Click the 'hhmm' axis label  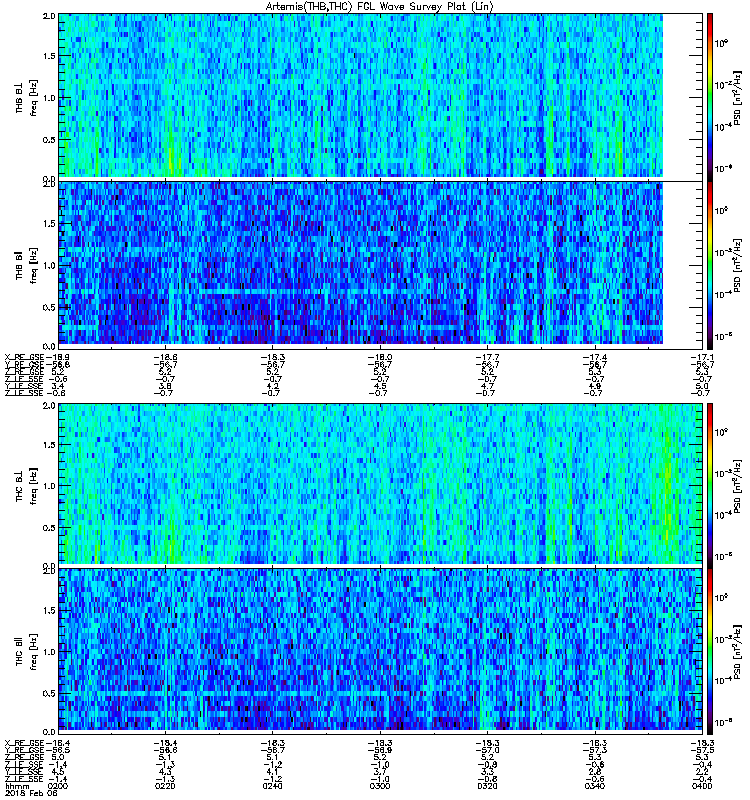pyautogui.click(x=15, y=786)
